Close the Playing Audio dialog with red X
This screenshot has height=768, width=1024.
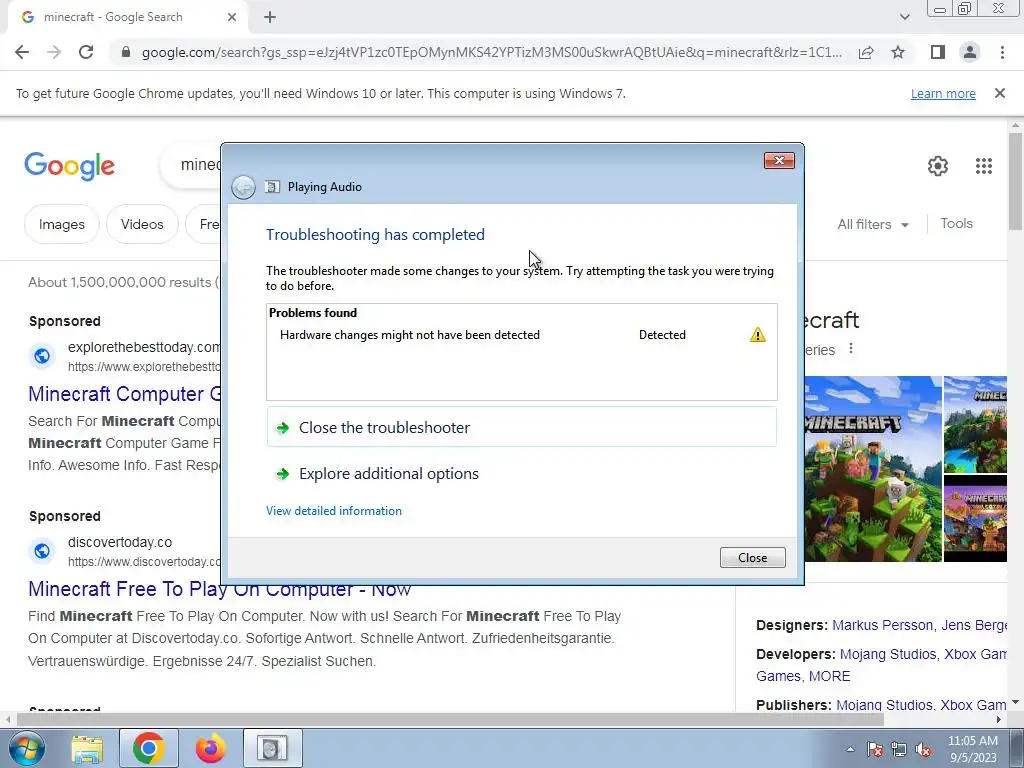click(x=779, y=161)
